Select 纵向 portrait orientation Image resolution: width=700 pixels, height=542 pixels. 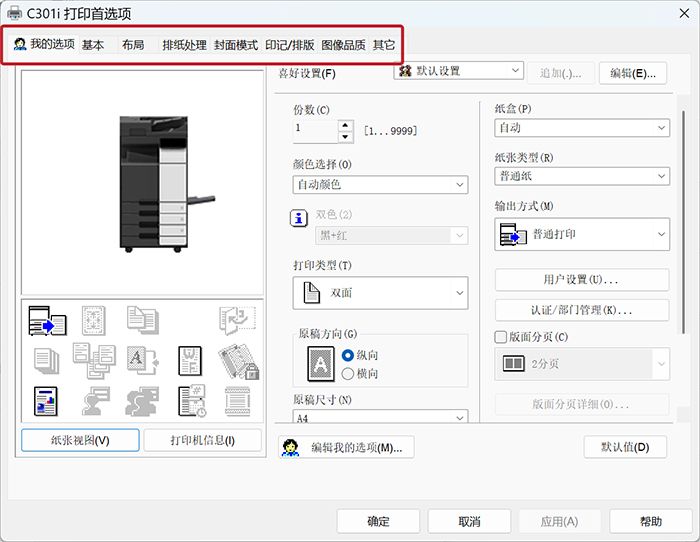click(x=348, y=355)
